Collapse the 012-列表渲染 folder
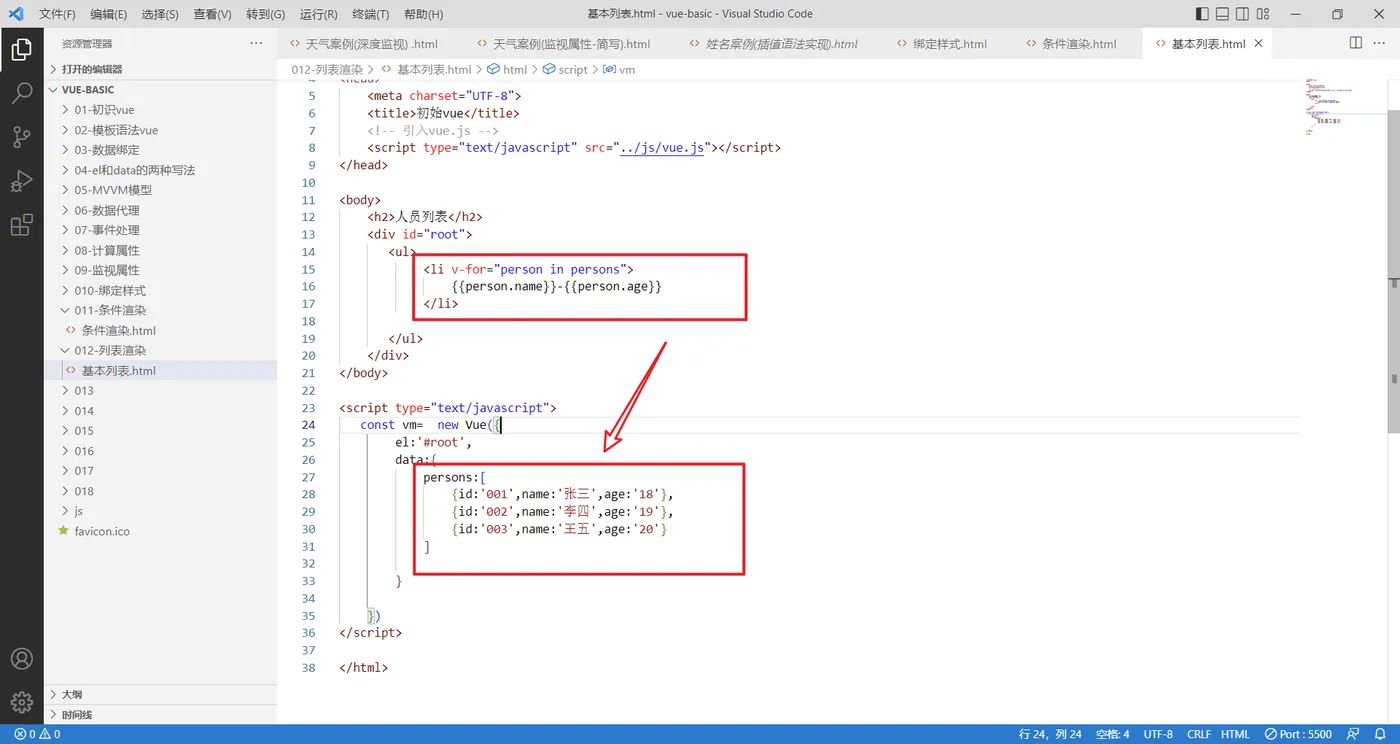Image resolution: width=1400 pixels, height=744 pixels. pos(160,350)
